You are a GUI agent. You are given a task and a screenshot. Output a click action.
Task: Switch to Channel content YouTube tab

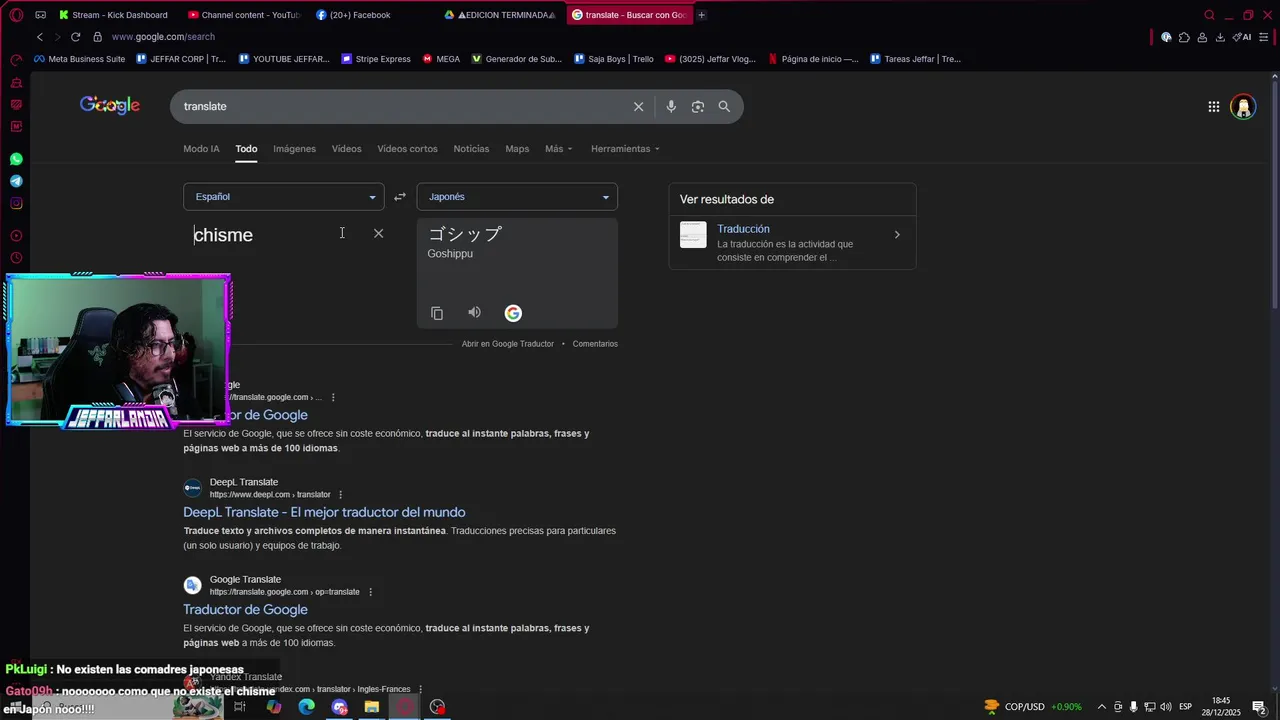[x=244, y=15]
